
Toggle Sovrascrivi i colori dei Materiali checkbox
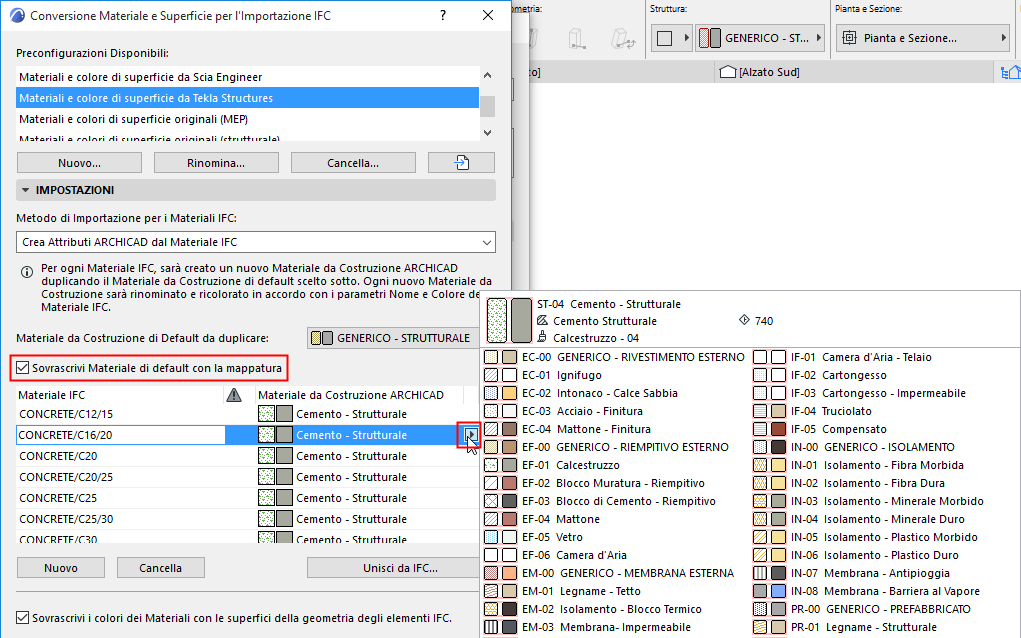tap(20, 617)
